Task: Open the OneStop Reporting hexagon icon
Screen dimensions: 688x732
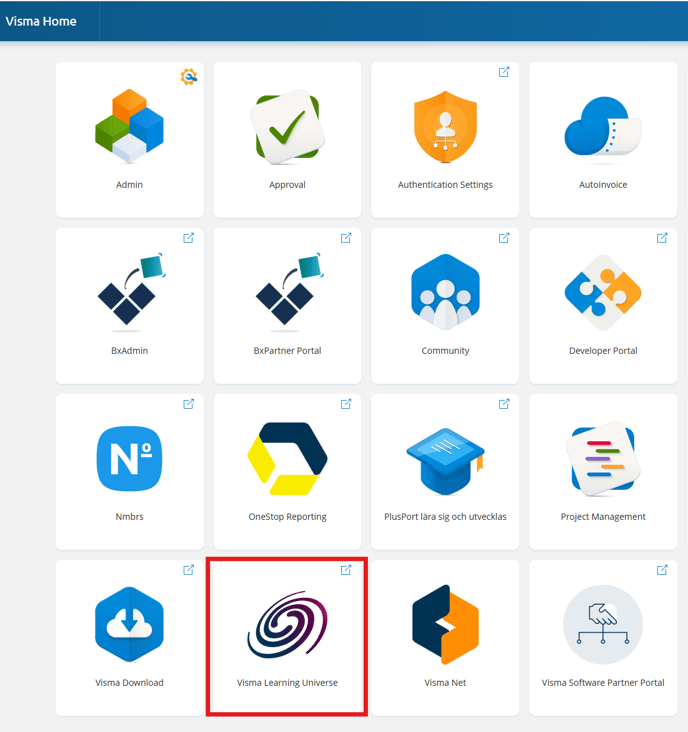Action: [287, 458]
